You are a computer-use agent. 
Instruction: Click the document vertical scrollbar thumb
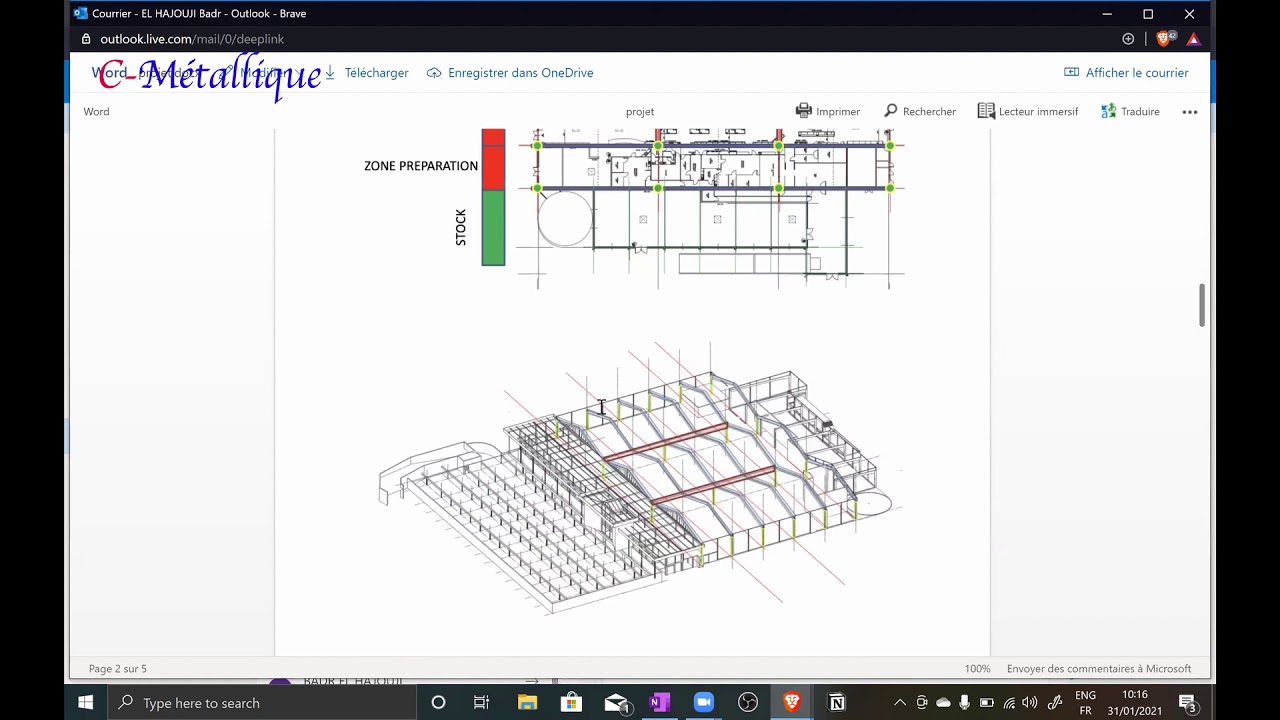coord(1202,305)
